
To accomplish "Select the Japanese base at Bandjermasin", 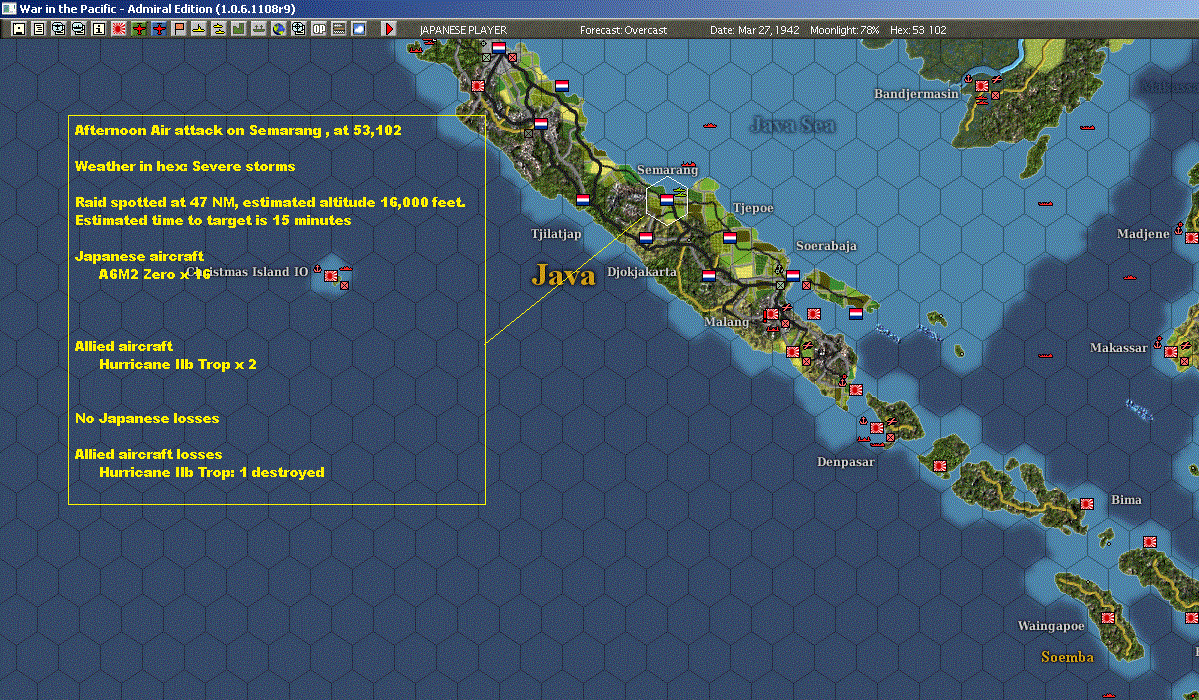I will [x=982, y=86].
